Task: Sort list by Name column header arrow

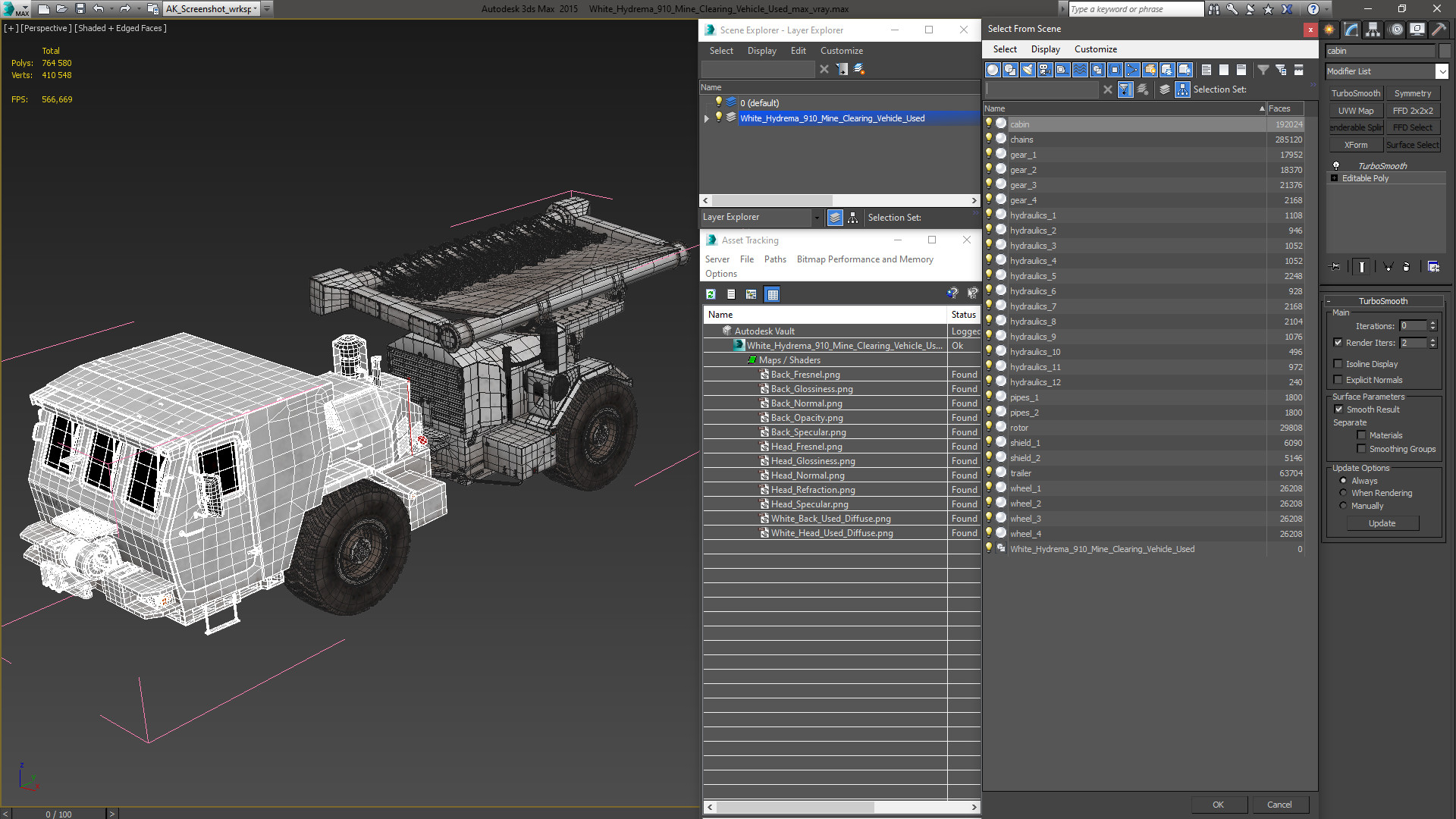Action: 1262,108
